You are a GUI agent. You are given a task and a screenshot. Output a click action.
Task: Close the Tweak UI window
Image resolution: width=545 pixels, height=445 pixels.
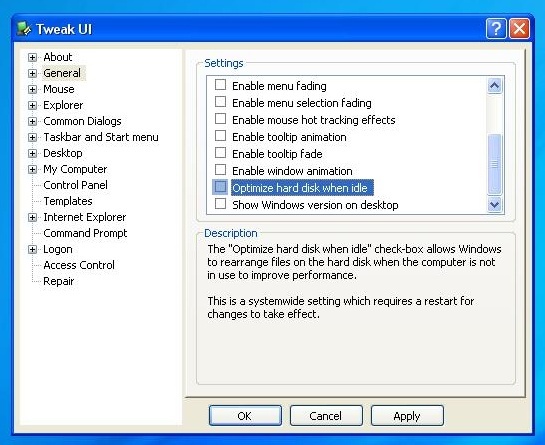point(519,29)
